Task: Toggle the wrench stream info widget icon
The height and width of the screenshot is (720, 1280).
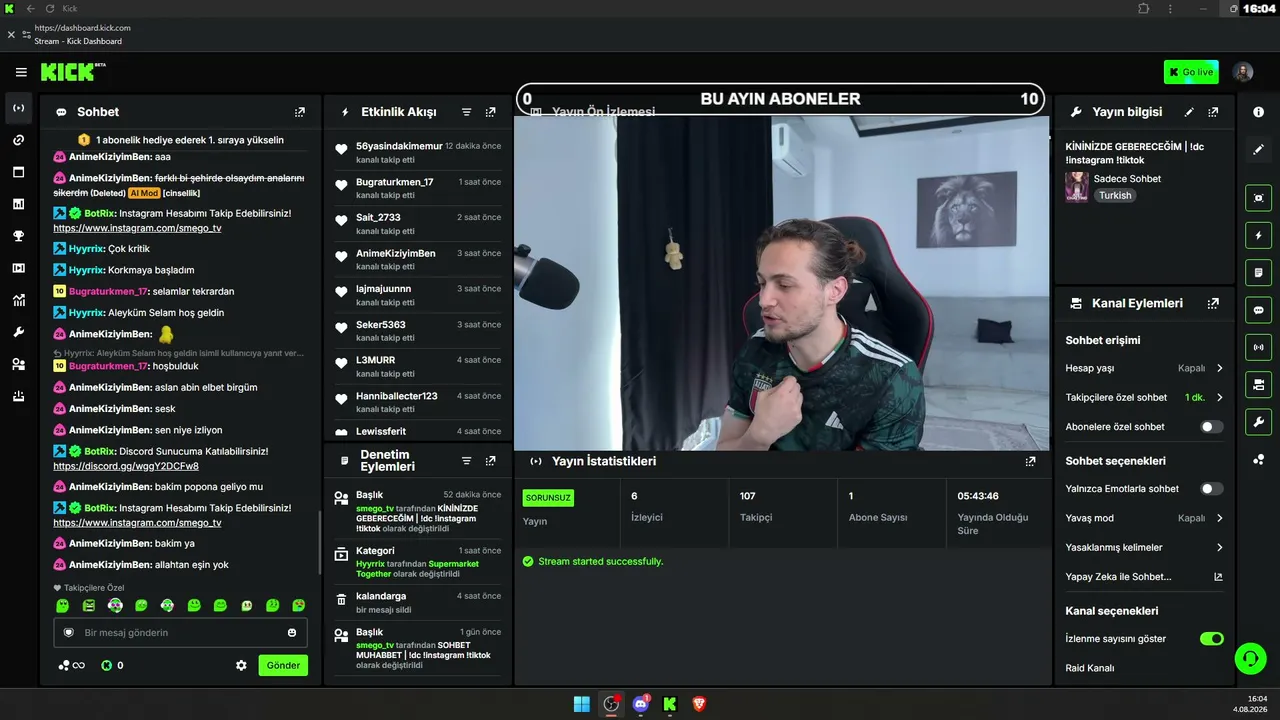Action: click(x=1258, y=421)
